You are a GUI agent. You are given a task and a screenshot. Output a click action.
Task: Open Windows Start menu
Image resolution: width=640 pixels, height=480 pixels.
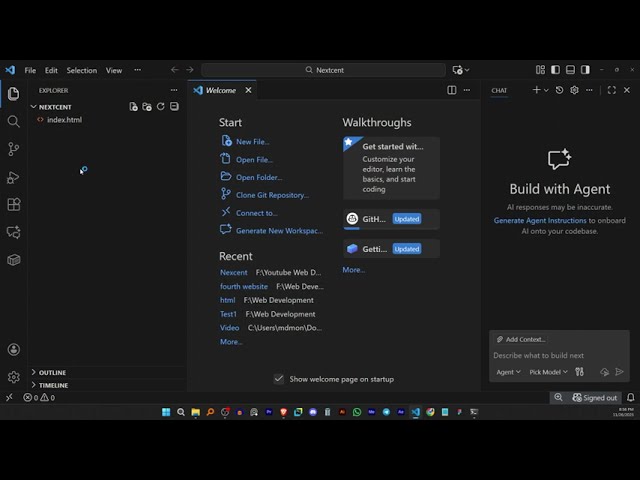pos(166,412)
